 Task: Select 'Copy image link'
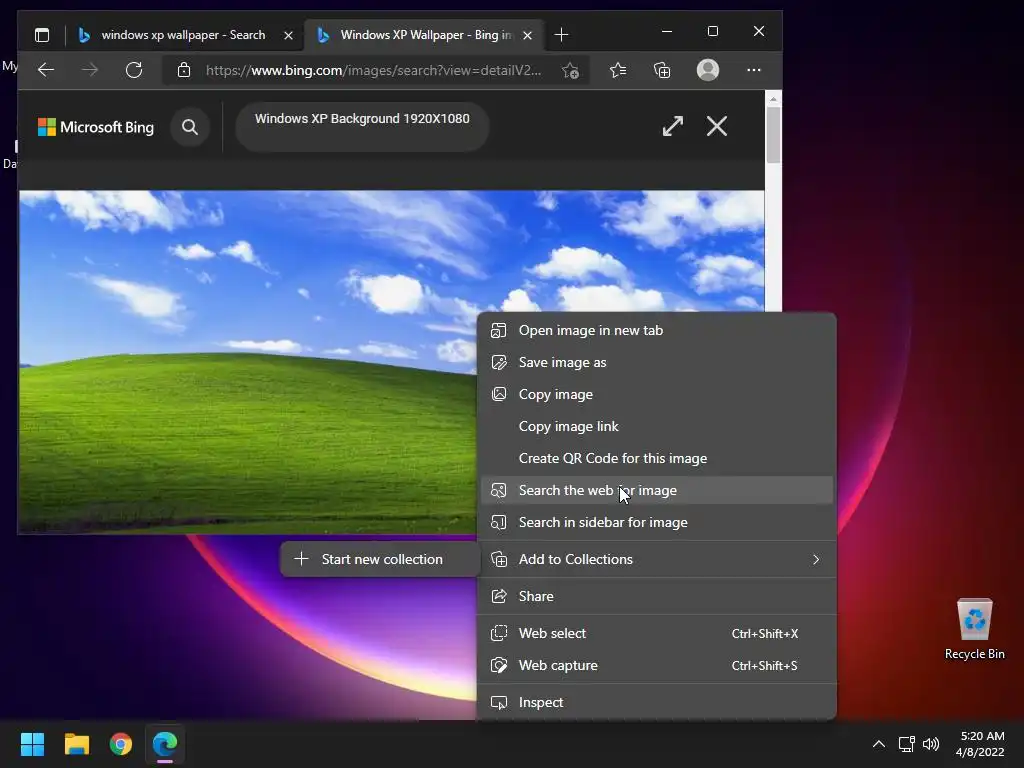click(657, 426)
